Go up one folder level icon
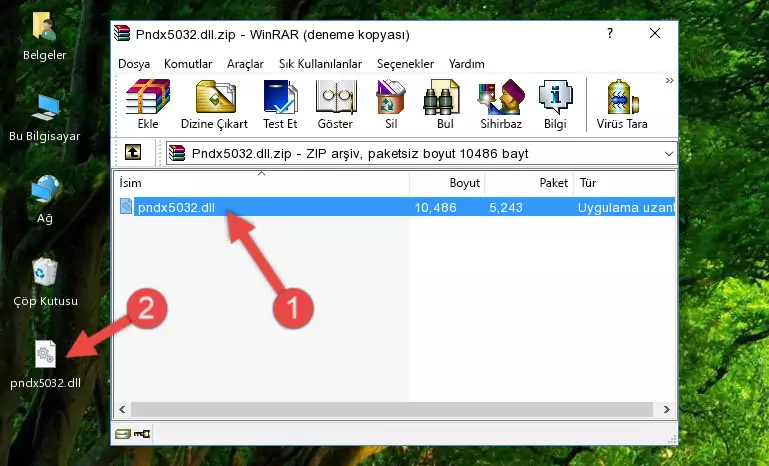The height and width of the screenshot is (466, 769). 133,153
